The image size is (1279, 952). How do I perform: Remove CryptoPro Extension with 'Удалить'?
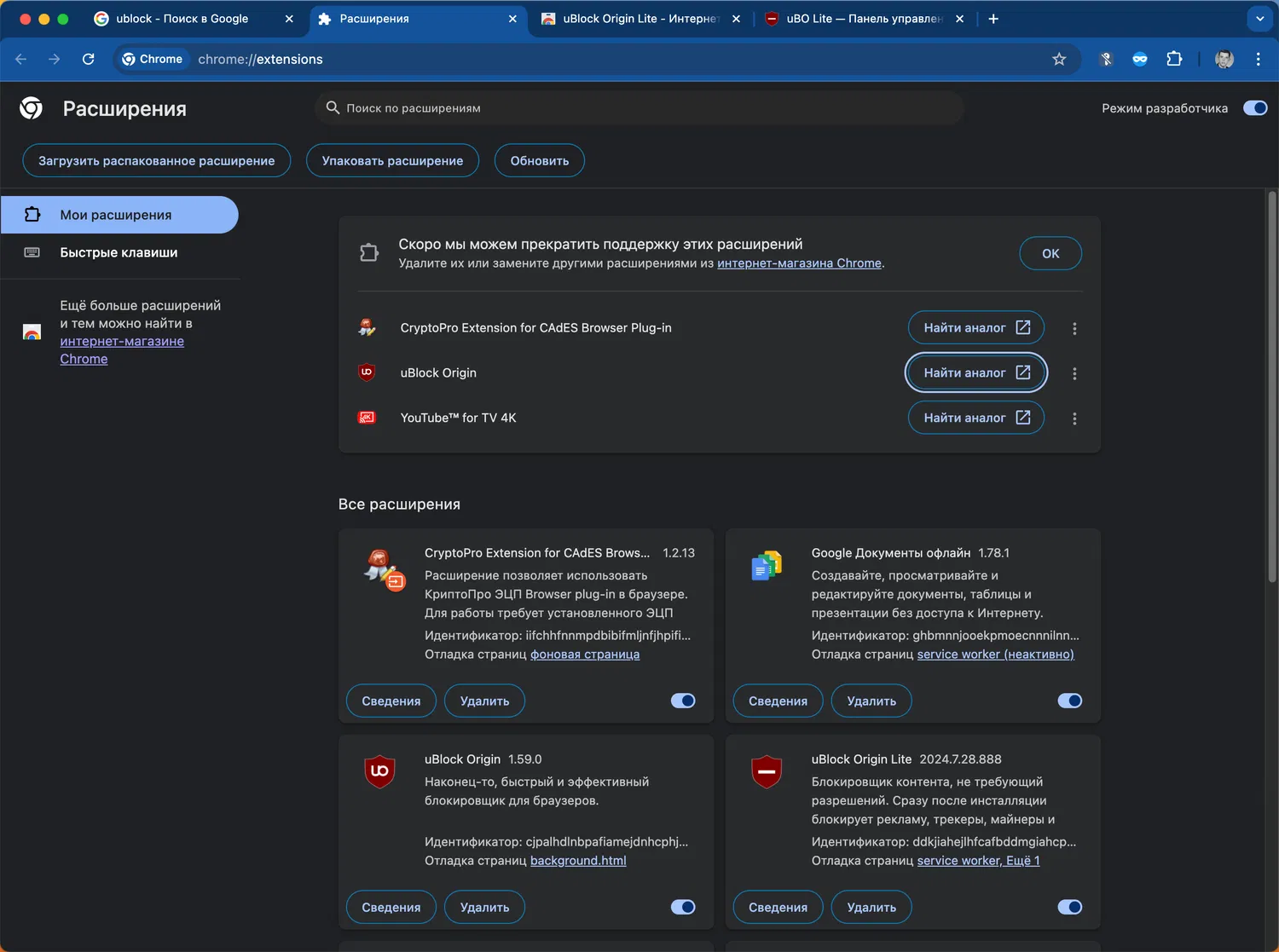[485, 701]
